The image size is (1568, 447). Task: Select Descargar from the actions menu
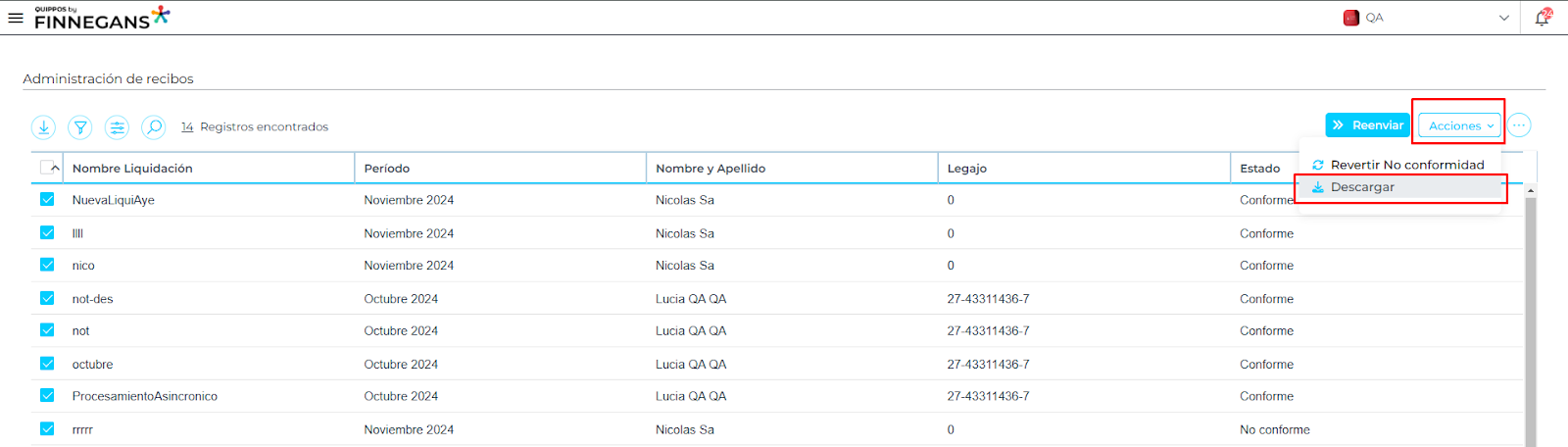[1362, 187]
